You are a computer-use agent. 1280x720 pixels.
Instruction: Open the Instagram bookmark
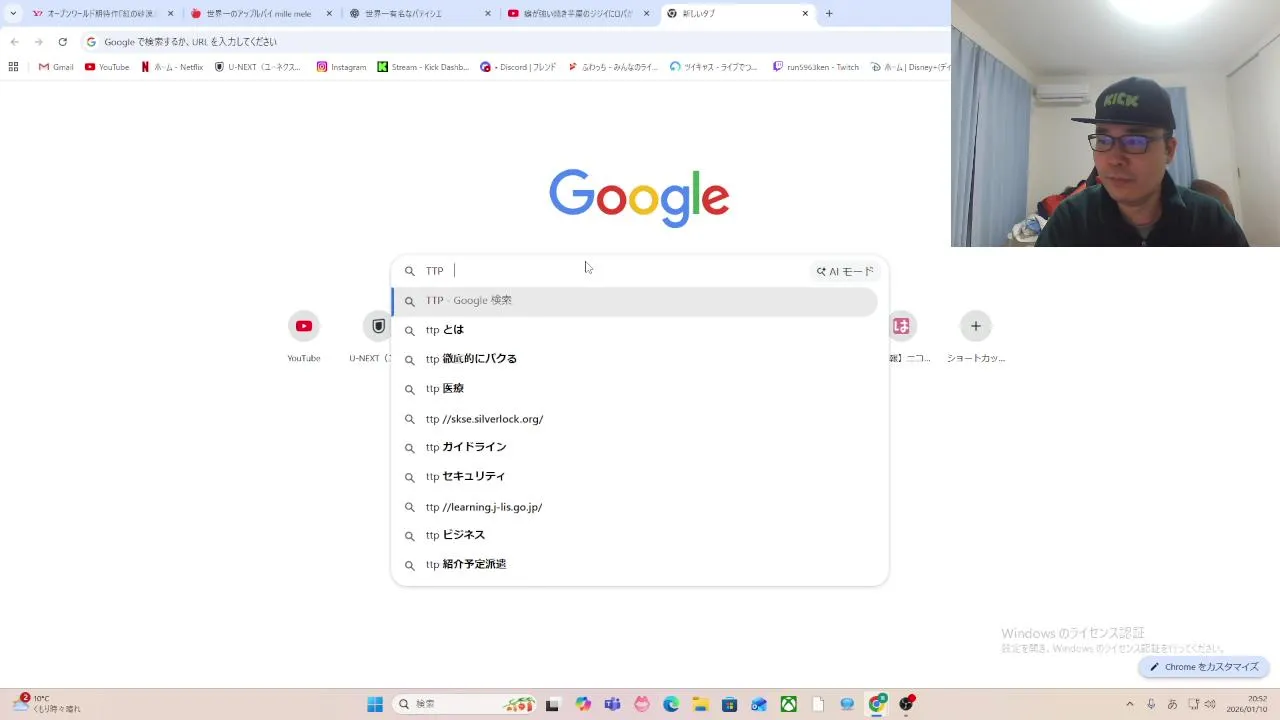pos(342,67)
